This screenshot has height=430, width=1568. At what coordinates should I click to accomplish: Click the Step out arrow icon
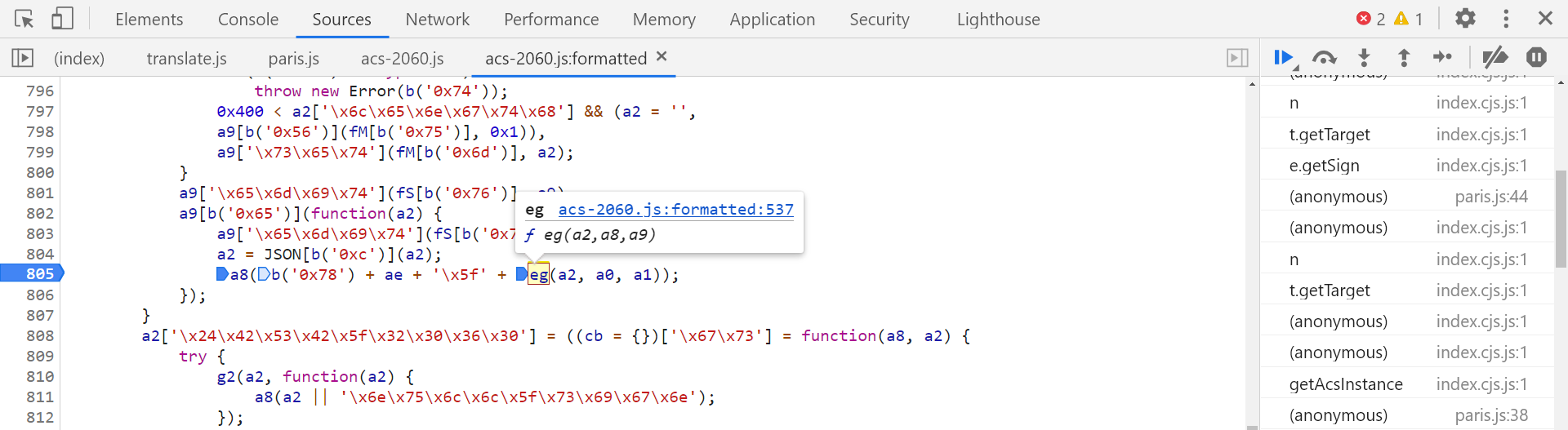point(1404,57)
